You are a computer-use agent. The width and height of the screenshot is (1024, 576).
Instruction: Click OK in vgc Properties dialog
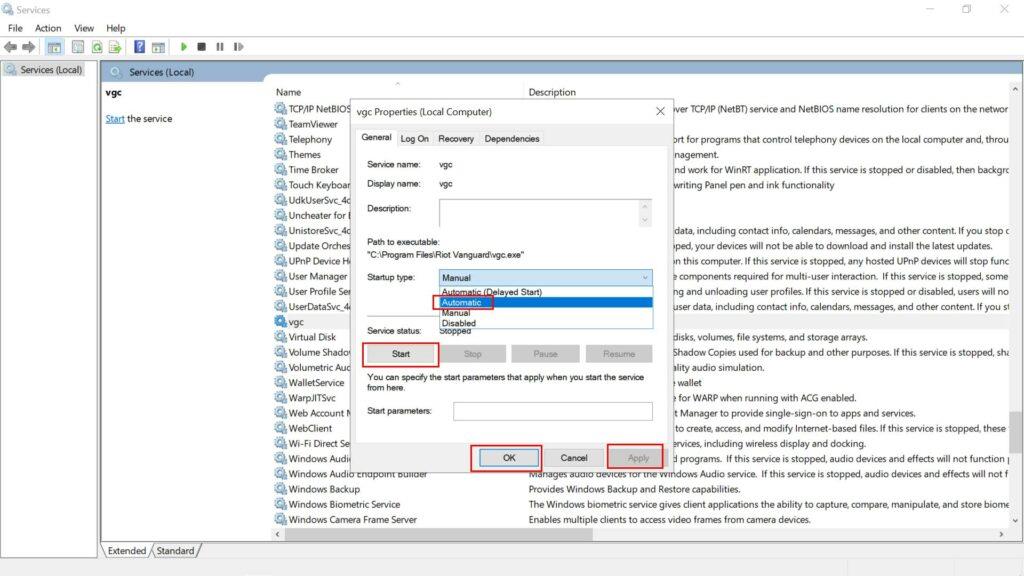pyautogui.click(x=509, y=458)
